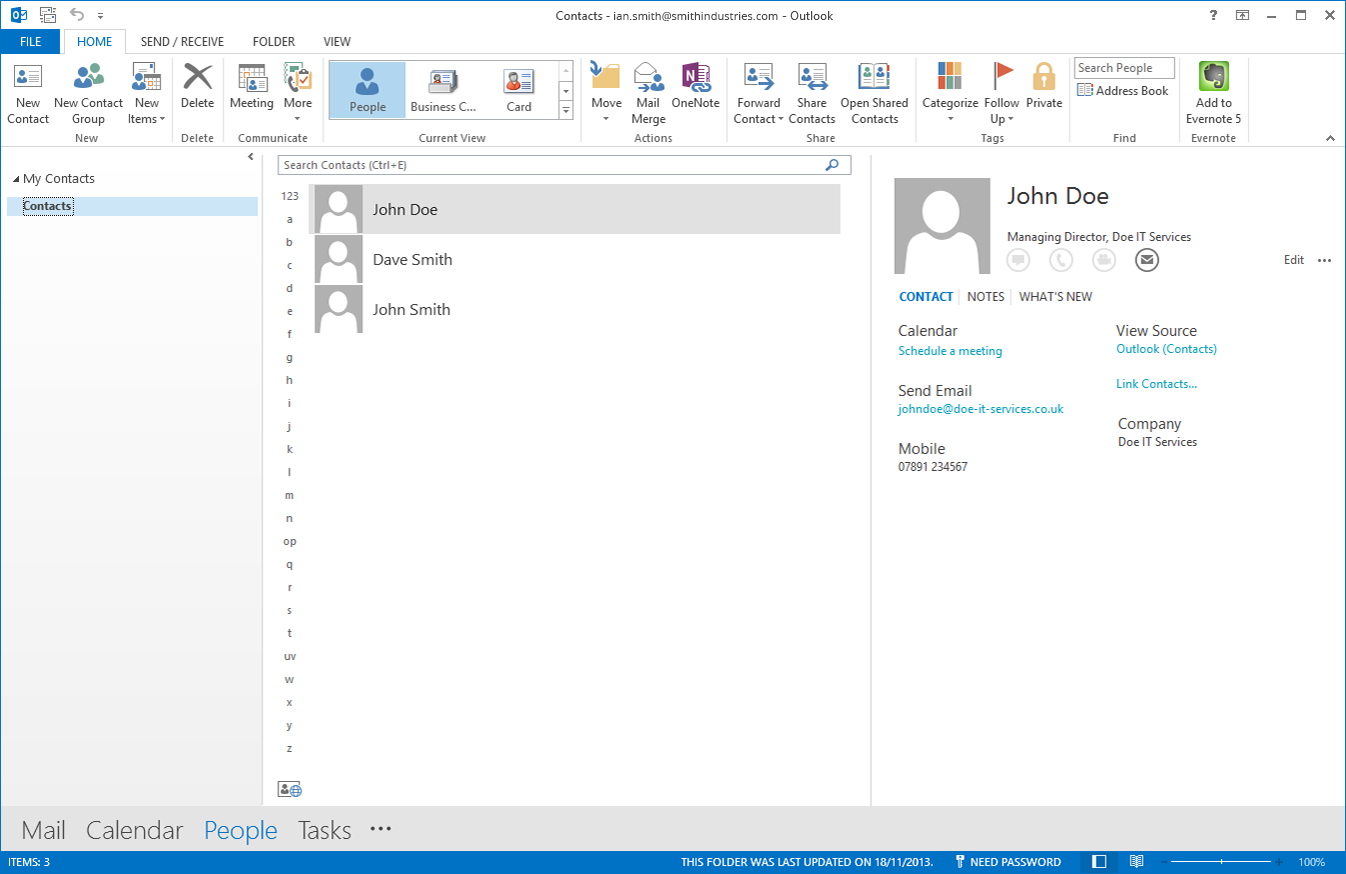Select the Card view option
Viewport: 1346px width, 874px height.
(x=519, y=90)
